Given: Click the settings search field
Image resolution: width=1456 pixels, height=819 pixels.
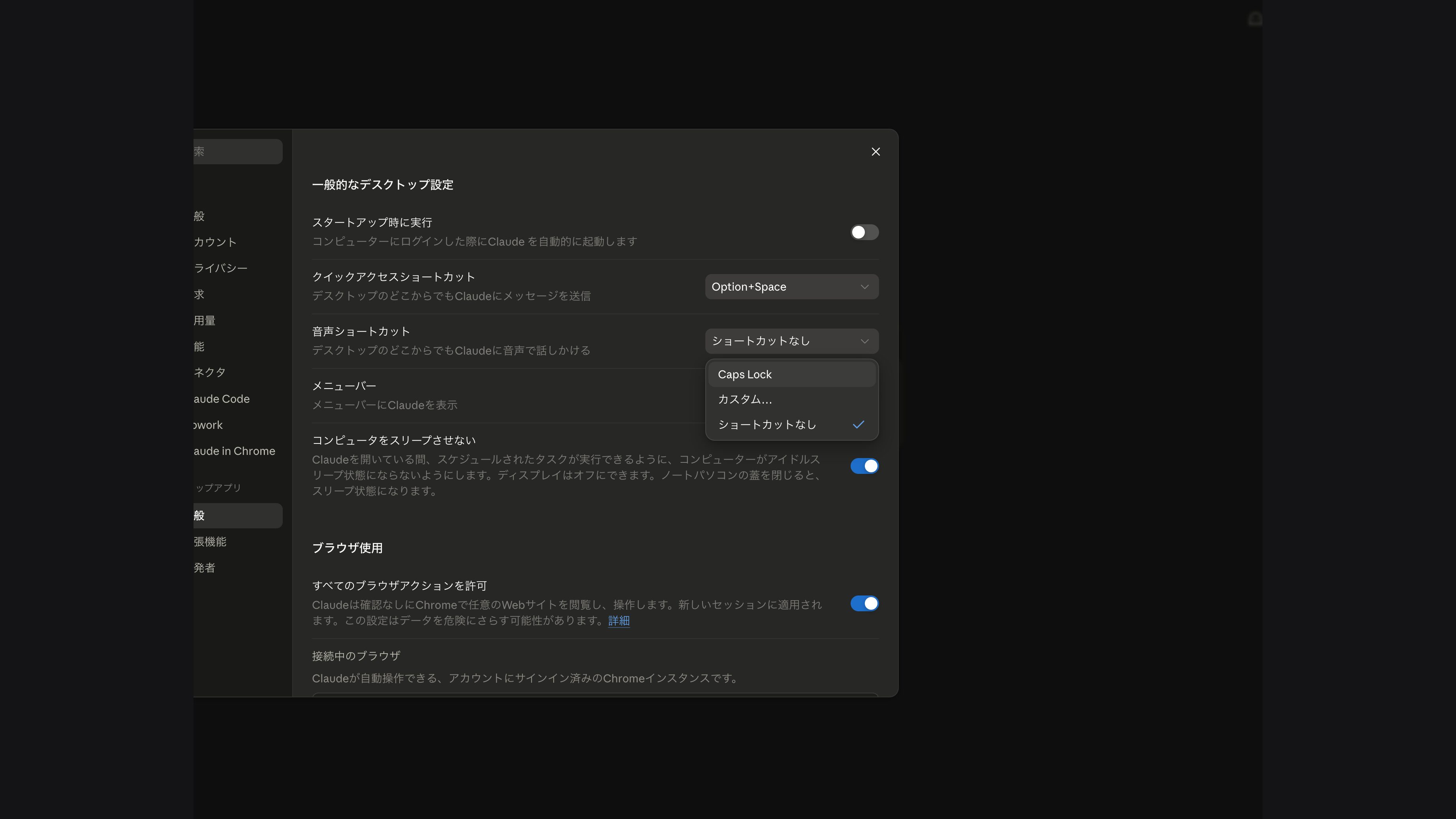Looking at the screenshot, I should [x=238, y=152].
